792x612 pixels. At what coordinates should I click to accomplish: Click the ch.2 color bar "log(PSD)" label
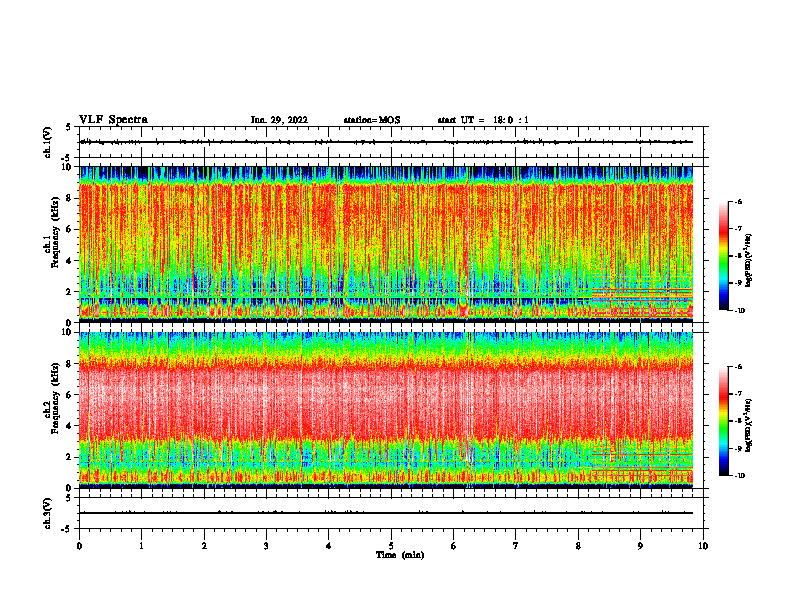[749, 426]
